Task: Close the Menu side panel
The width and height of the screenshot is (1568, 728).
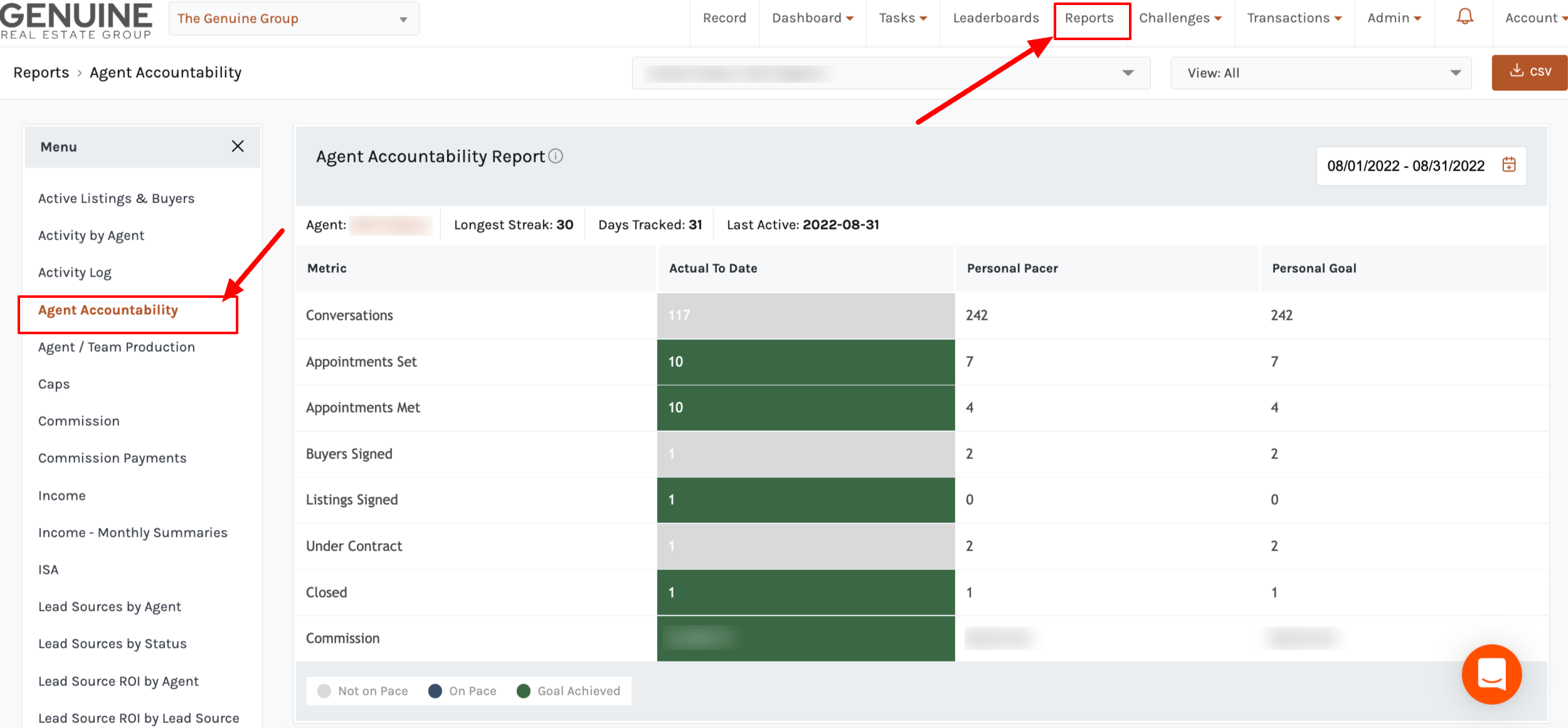Action: [238, 146]
